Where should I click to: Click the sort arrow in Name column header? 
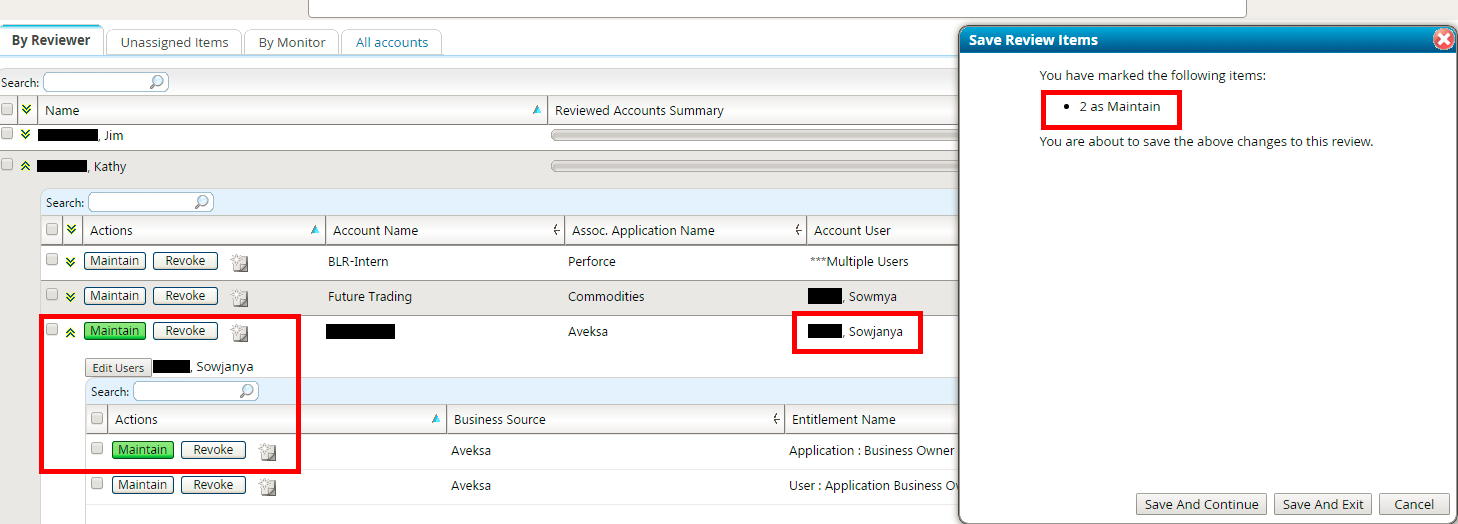[537, 110]
